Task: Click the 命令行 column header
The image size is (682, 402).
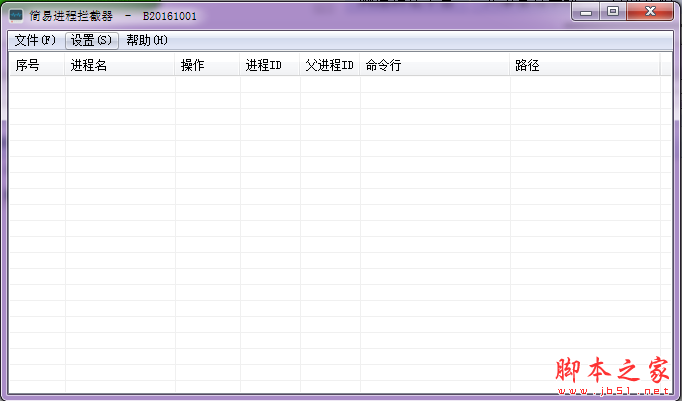Action: click(x=435, y=65)
